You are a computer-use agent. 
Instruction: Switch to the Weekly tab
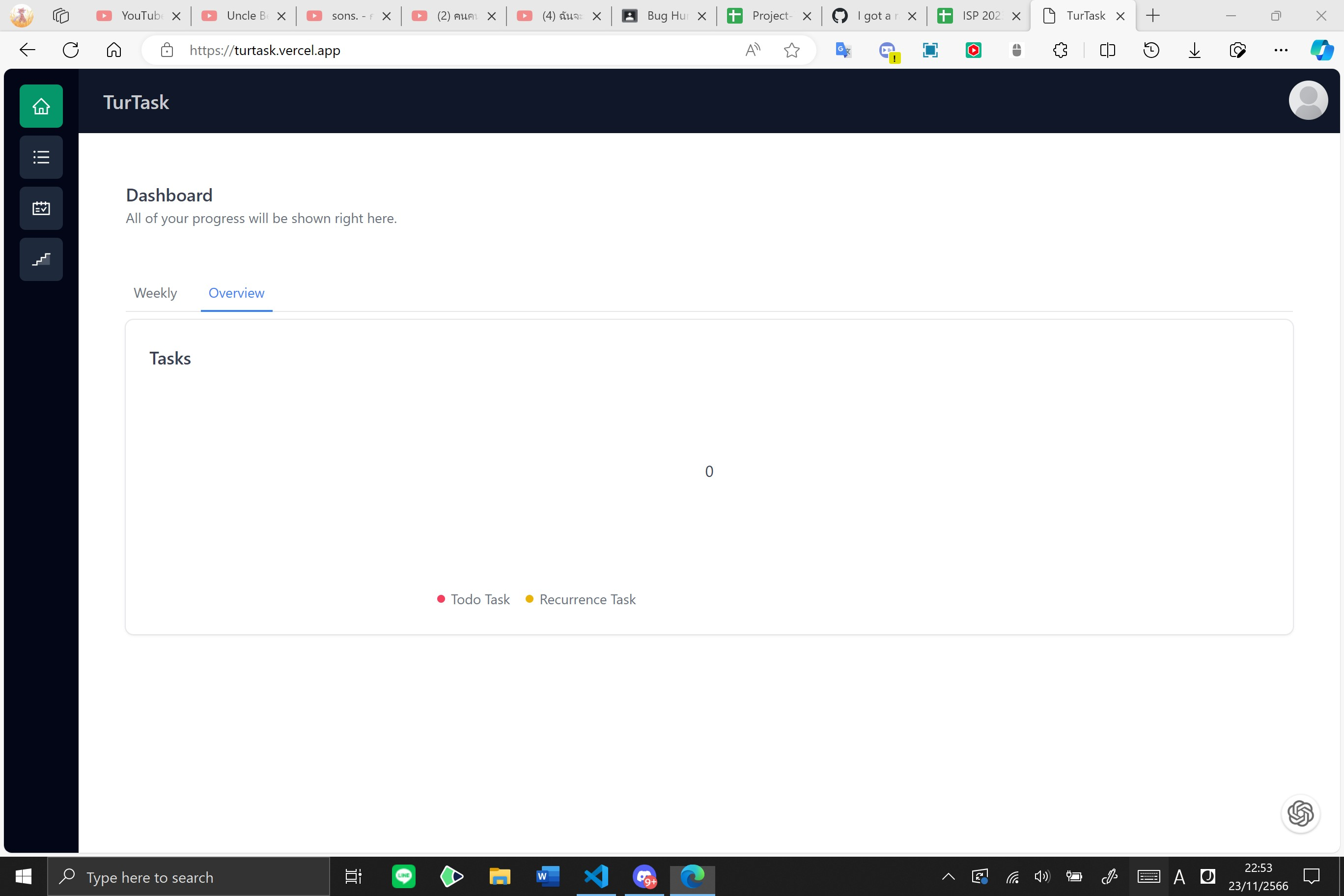tap(155, 293)
